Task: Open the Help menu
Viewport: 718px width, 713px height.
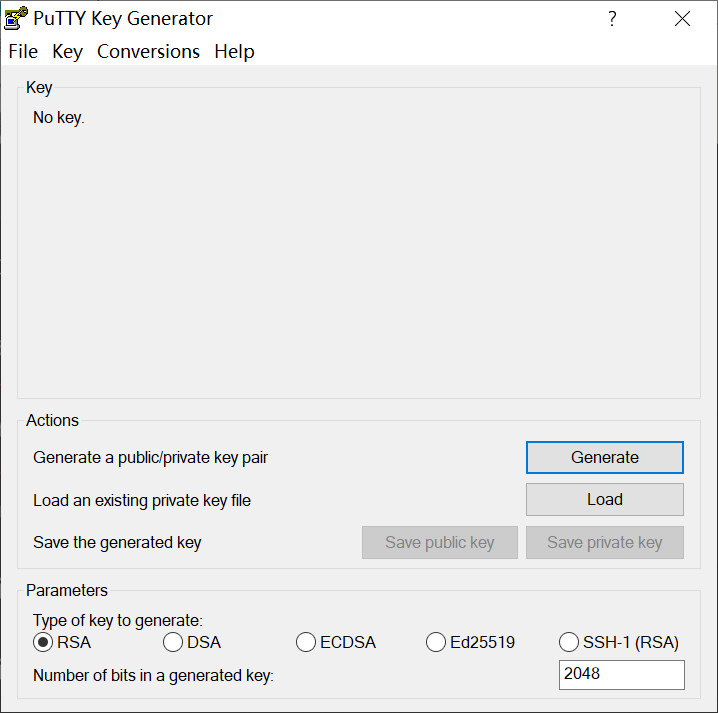Action: click(234, 51)
